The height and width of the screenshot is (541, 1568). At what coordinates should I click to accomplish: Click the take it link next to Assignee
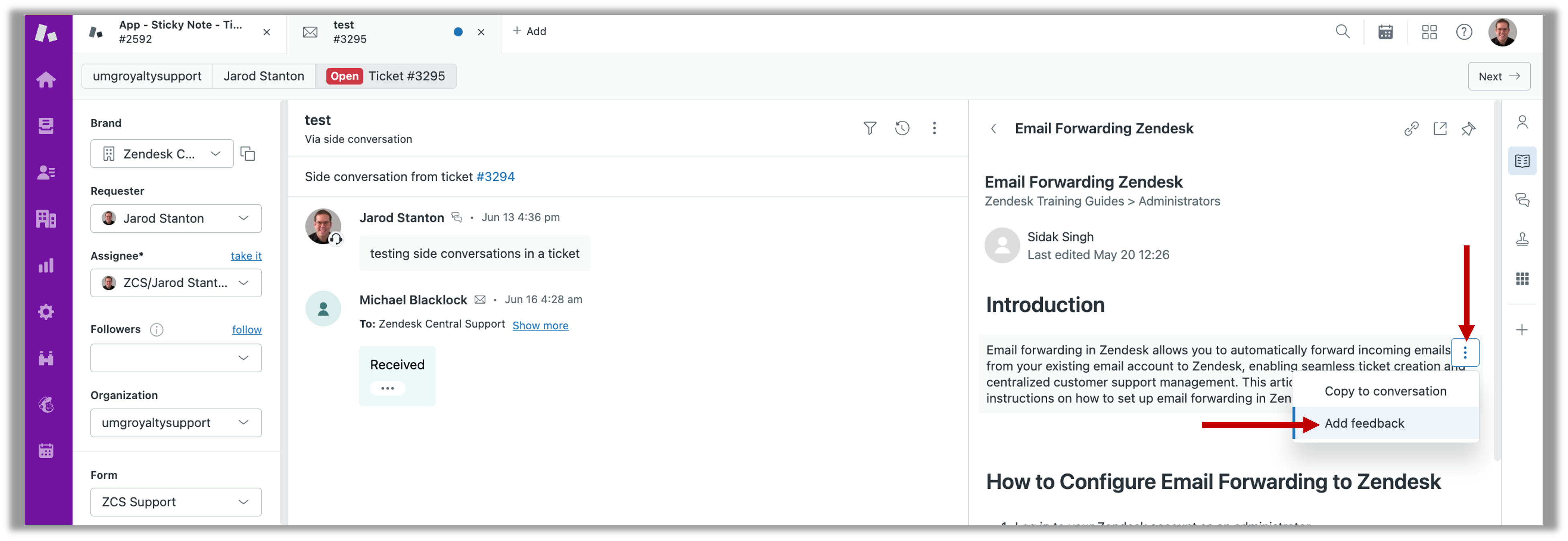(246, 256)
